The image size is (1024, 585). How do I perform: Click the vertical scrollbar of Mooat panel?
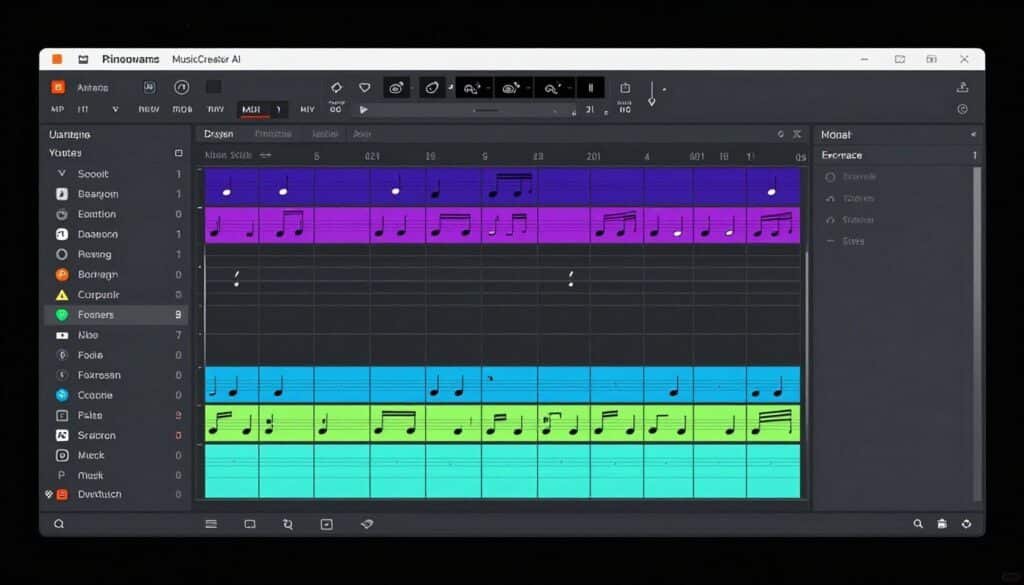(977, 333)
